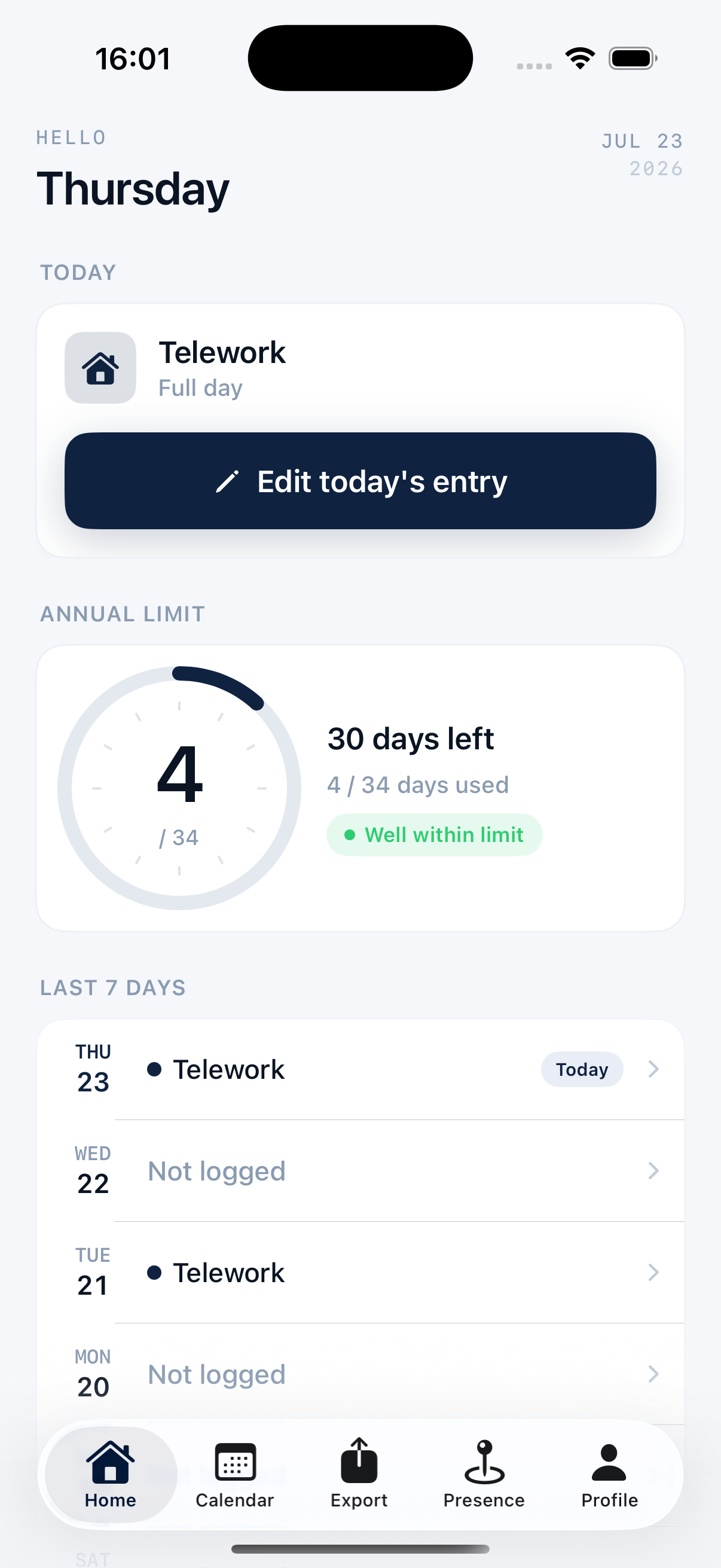The width and height of the screenshot is (721, 1568).
Task: Select the Calendar tab label
Action: 235,1500
